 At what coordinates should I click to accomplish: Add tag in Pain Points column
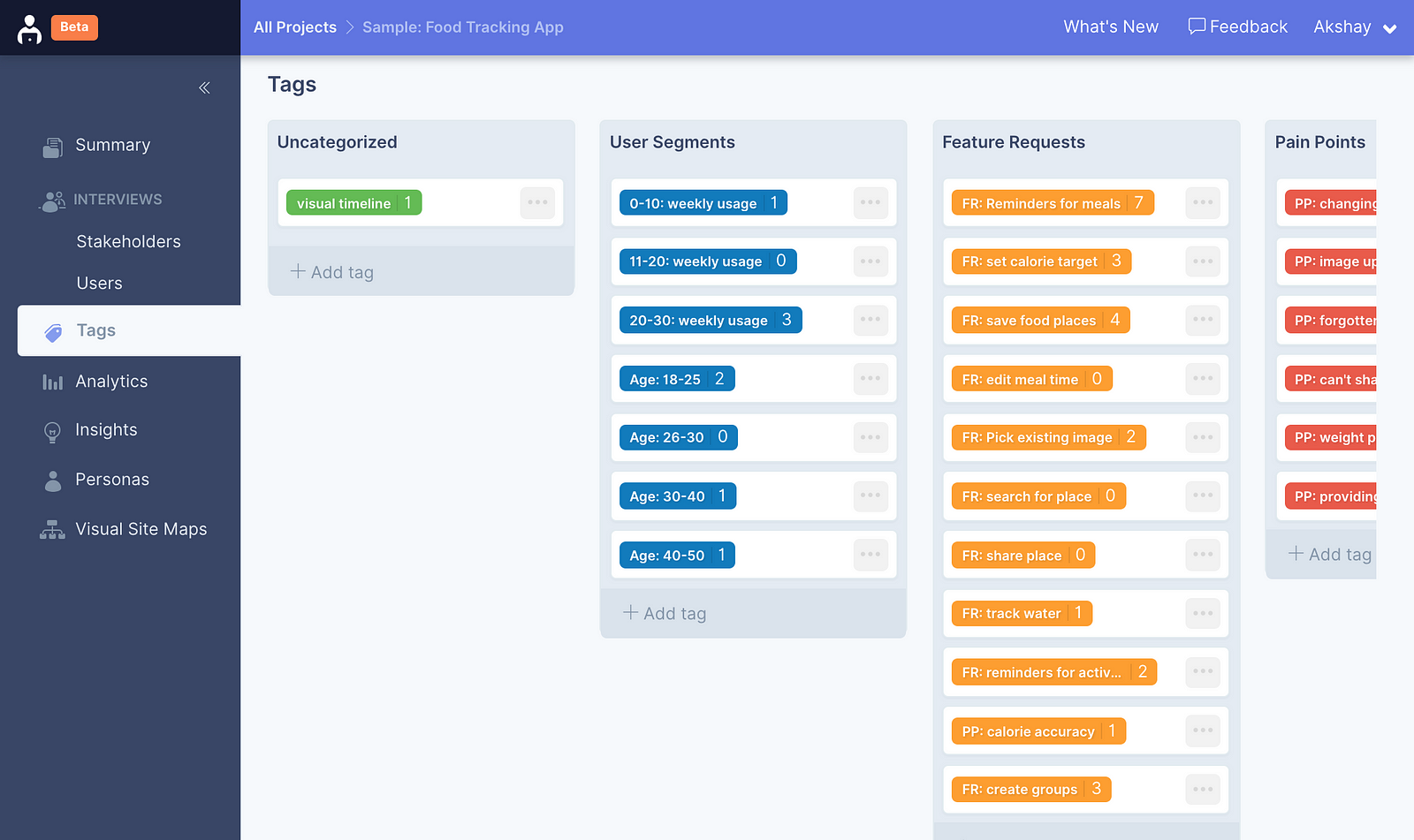pyautogui.click(x=1330, y=554)
